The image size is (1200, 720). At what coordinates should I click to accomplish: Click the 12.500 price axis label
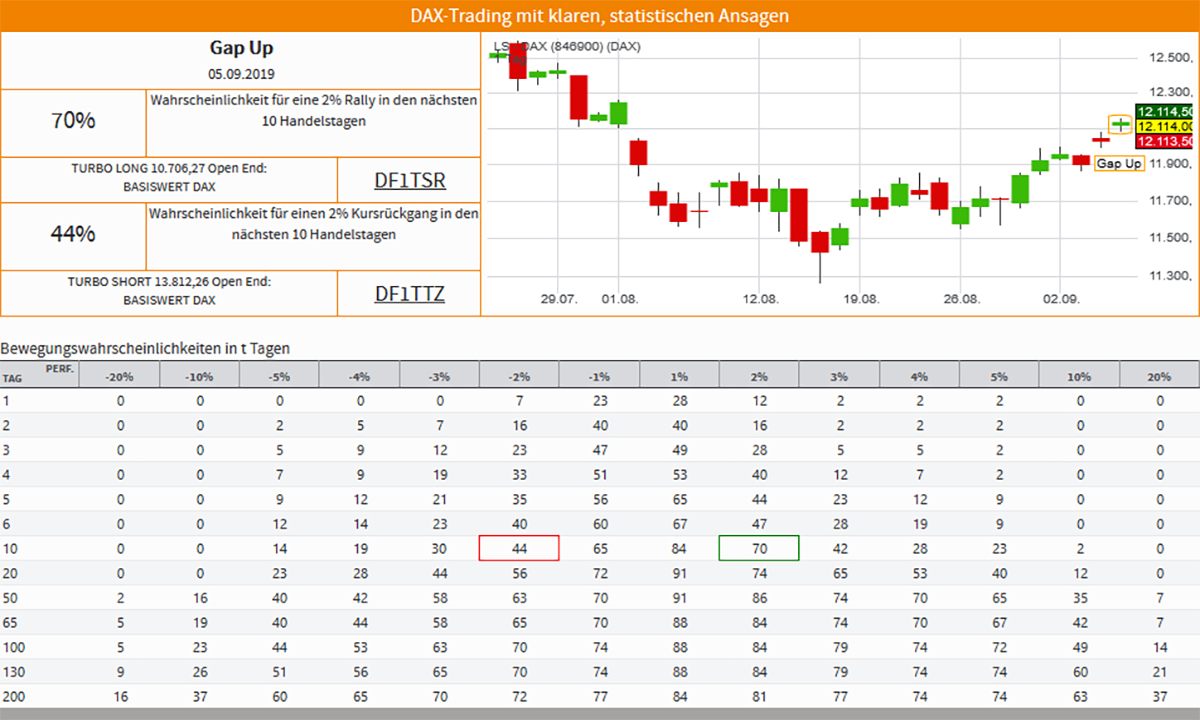point(1172,58)
